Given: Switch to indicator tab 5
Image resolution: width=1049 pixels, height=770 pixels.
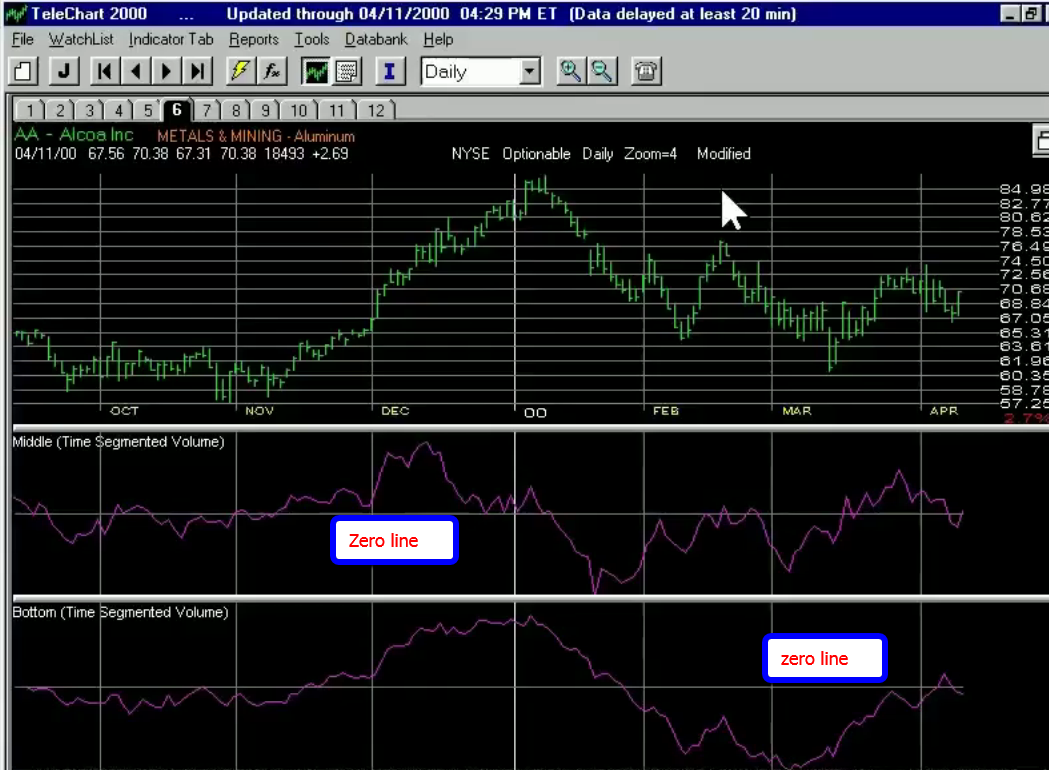Looking at the screenshot, I should (x=148, y=110).
